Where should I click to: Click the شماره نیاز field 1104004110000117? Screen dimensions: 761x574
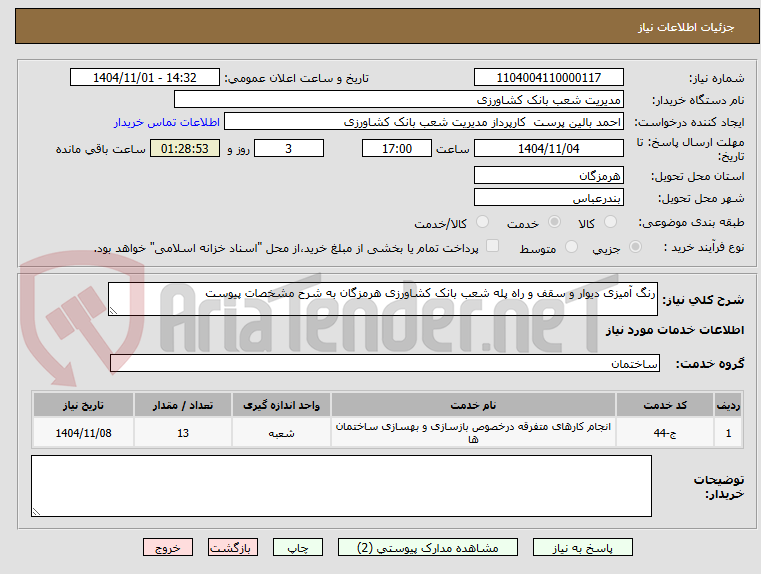549,77
